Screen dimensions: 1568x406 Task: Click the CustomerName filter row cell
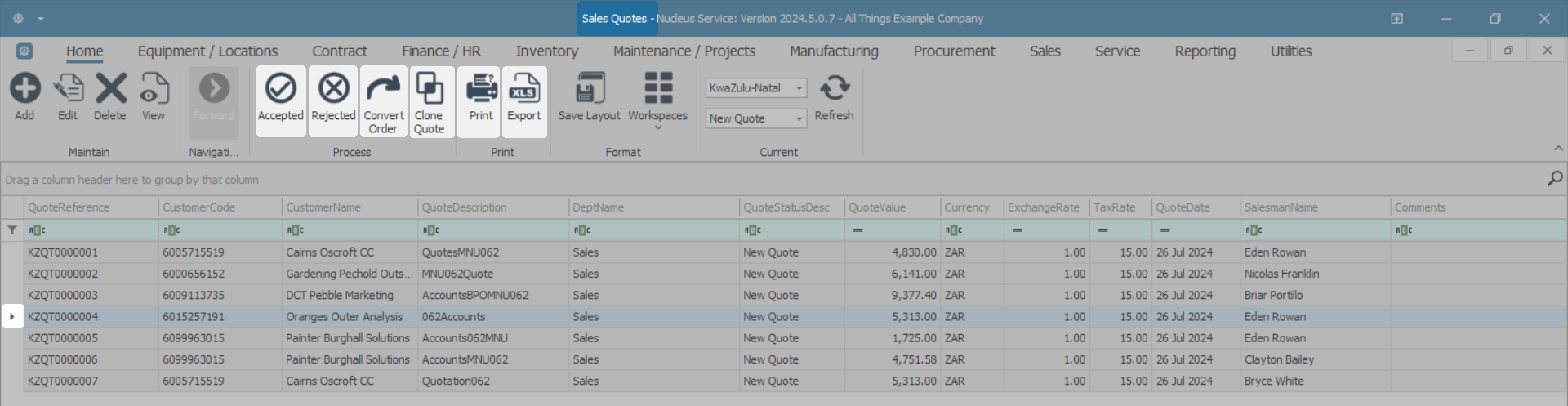(x=351, y=230)
